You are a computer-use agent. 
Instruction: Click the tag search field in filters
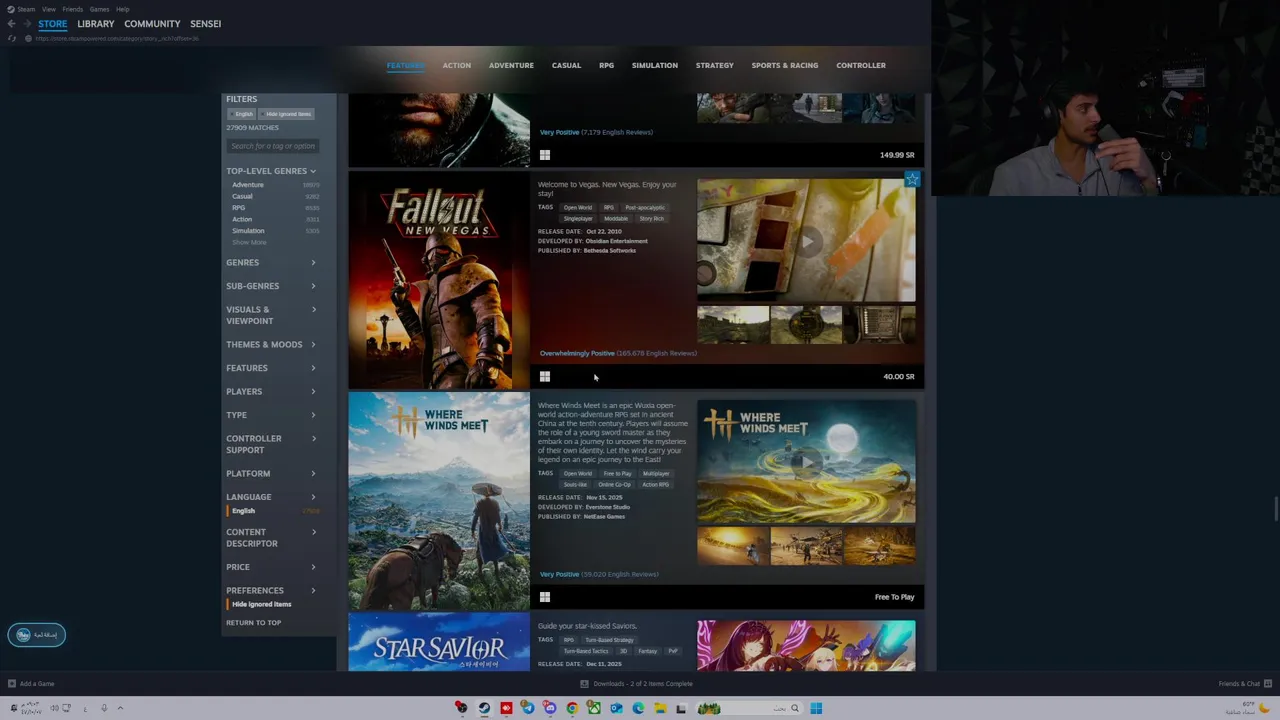pyautogui.click(x=273, y=146)
